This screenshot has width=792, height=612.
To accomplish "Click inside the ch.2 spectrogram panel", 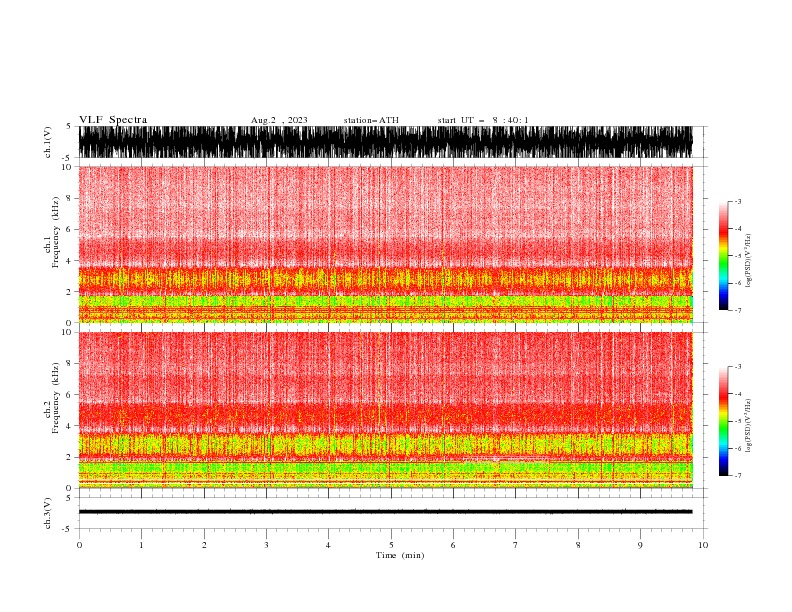I will [385, 410].
